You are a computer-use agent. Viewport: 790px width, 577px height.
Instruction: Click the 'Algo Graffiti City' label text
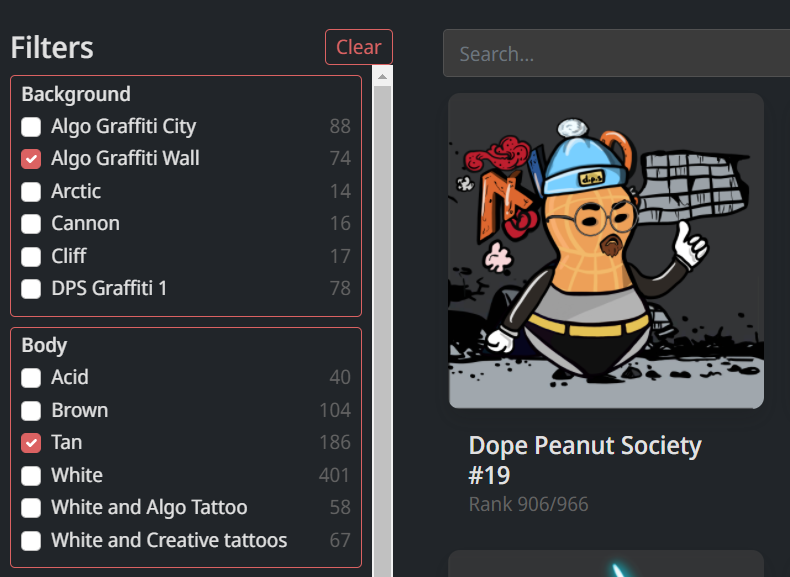[123, 126]
